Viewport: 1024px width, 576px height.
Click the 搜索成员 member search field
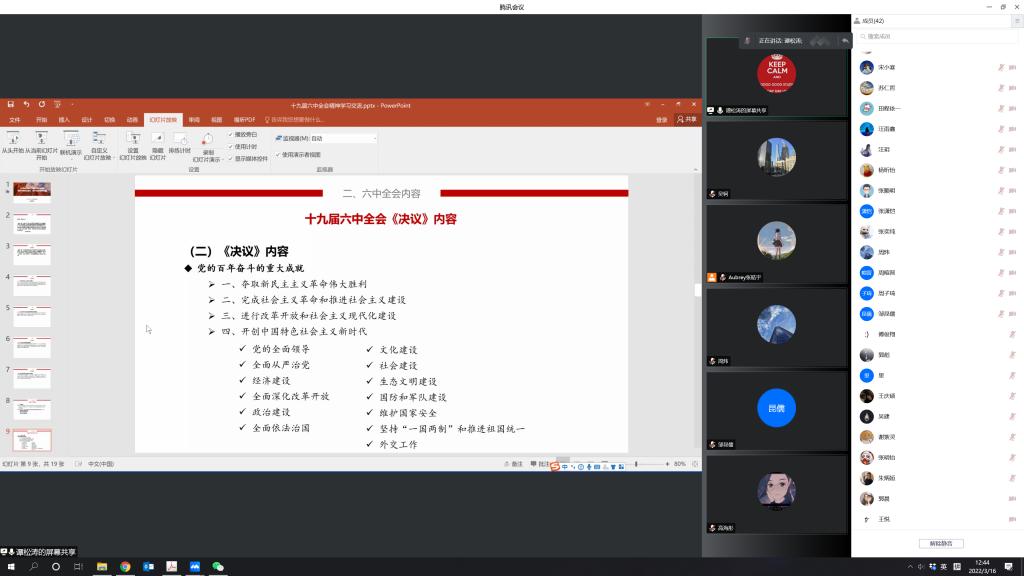(935, 36)
